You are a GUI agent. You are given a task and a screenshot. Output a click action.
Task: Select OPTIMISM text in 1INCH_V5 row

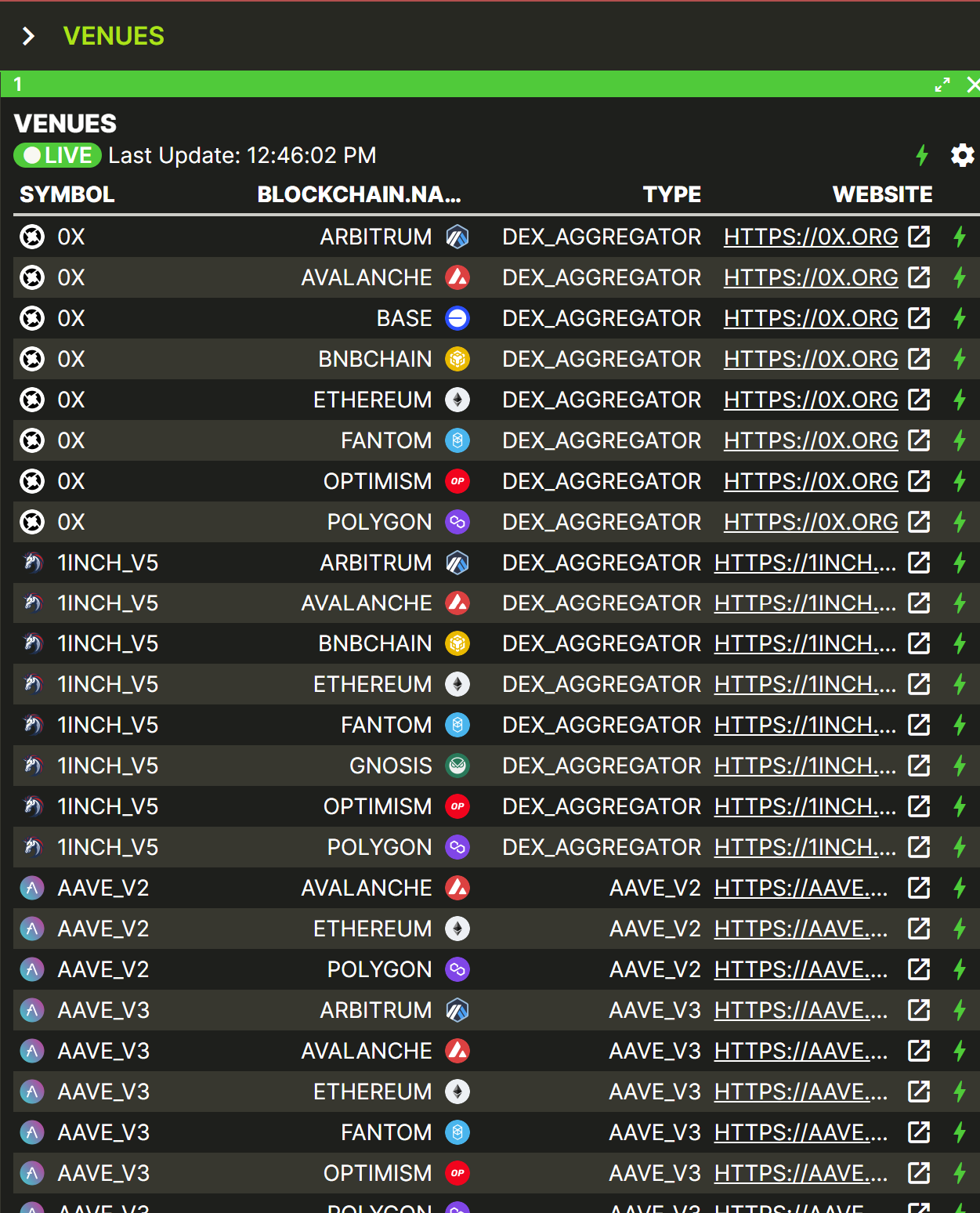(x=378, y=806)
